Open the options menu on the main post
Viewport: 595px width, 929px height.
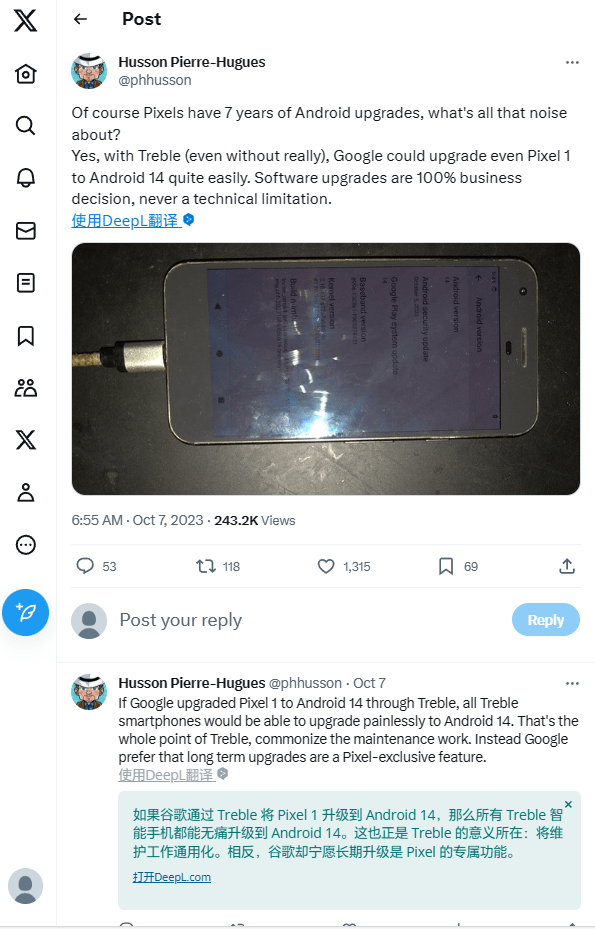(572, 62)
